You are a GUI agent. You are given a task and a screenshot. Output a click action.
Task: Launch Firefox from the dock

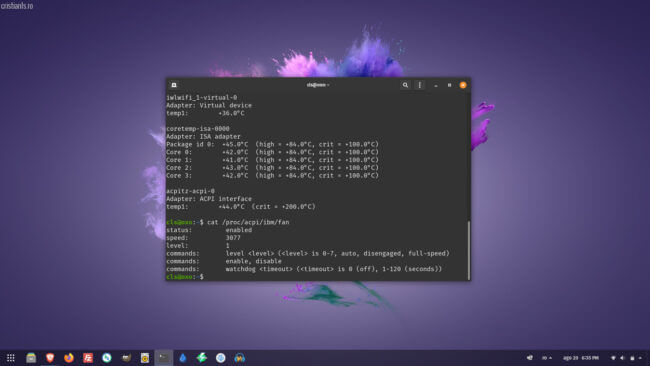pos(69,358)
